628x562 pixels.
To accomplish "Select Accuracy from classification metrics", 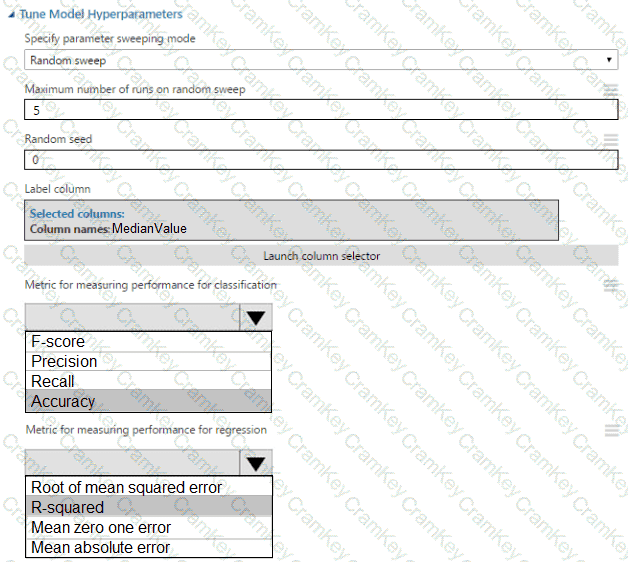I will (x=148, y=401).
